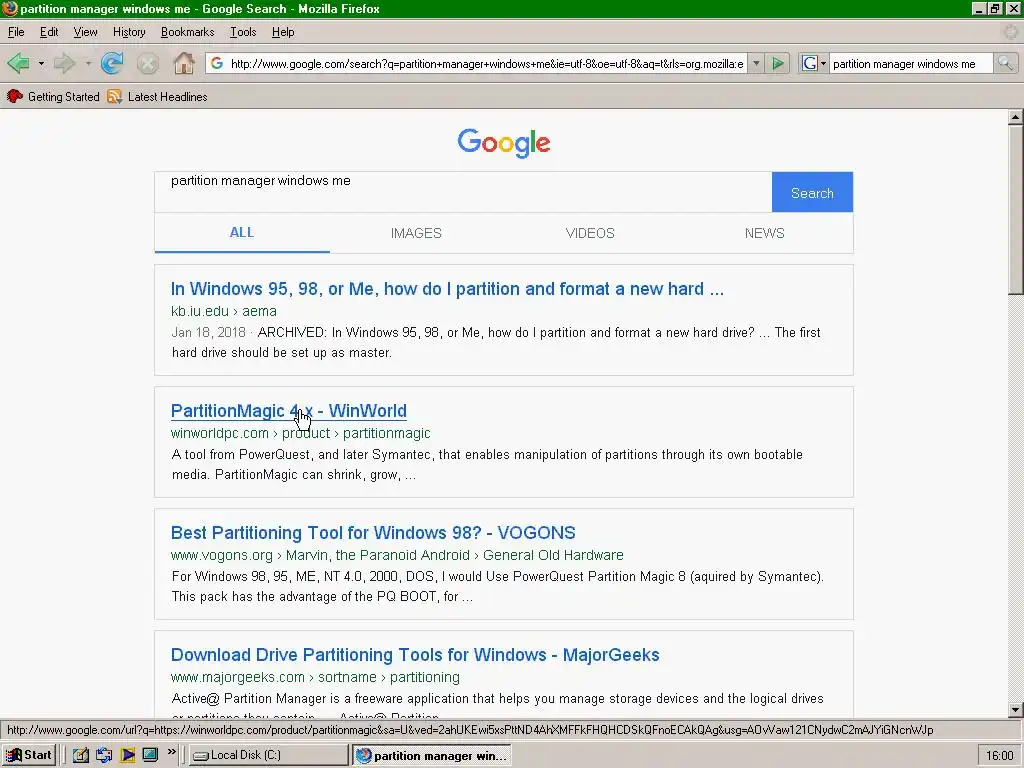Click the toolbar search box
Viewport: 1024px width, 768px height.
(x=911, y=63)
